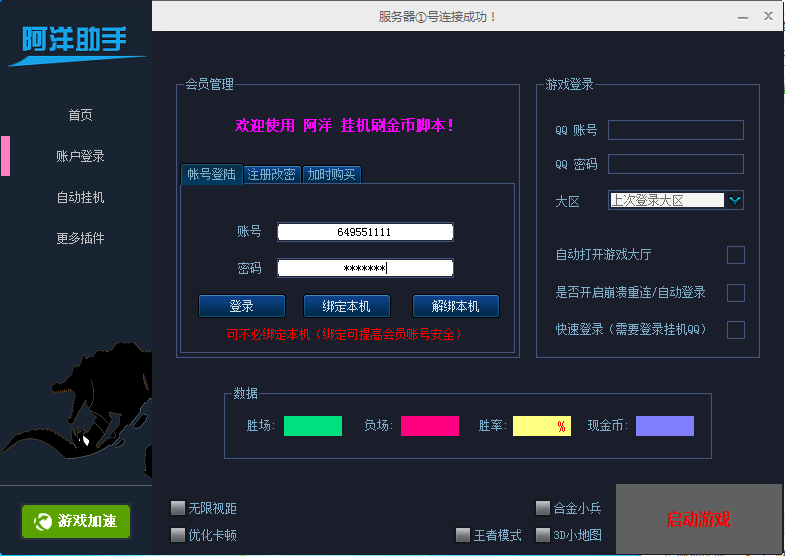This screenshot has width=785, height=556.
Task: Click the 登录 button
Action: click(242, 306)
